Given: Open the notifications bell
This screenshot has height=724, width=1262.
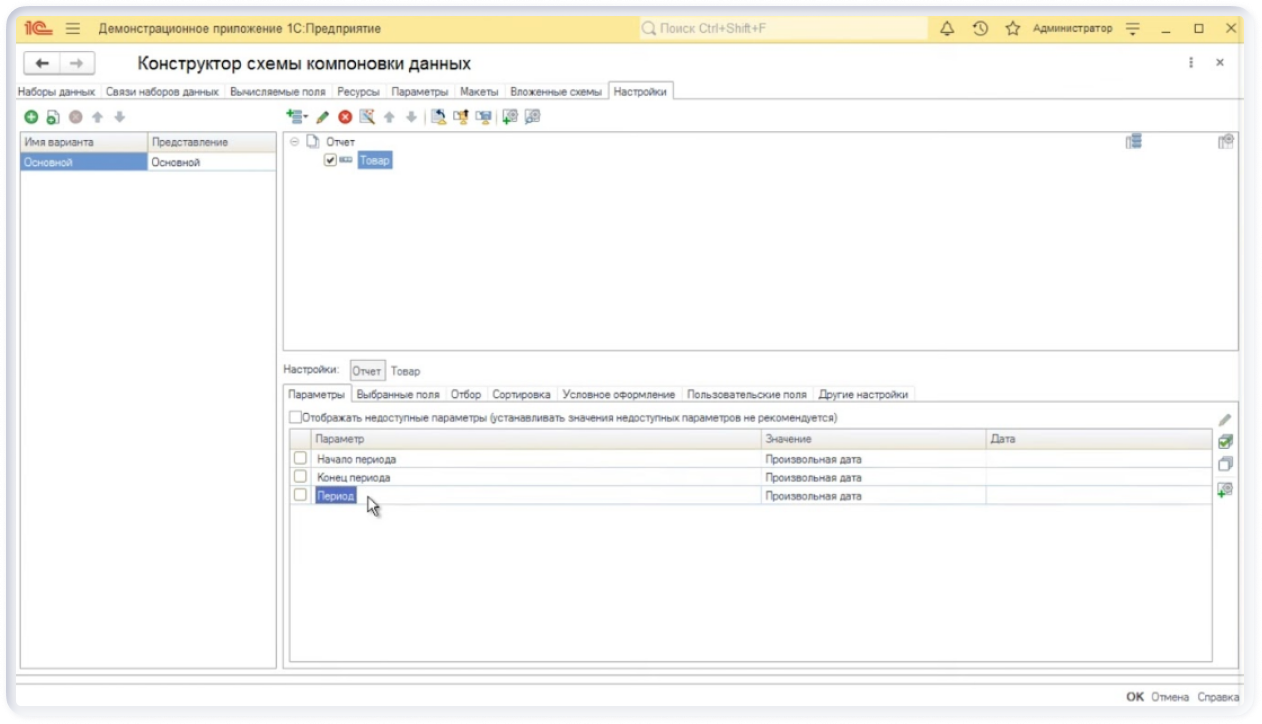Looking at the screenshot, I should (948, 29).
